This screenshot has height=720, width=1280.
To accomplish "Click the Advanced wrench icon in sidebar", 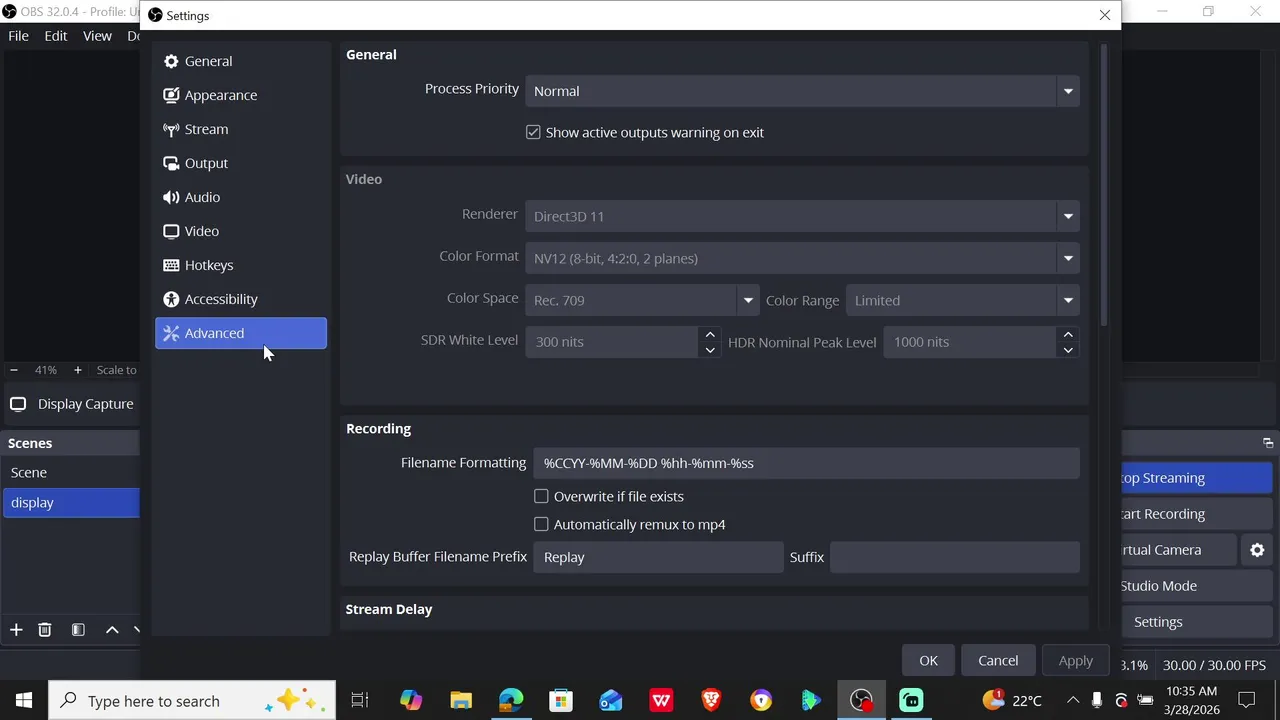I will tap(171, 333).
